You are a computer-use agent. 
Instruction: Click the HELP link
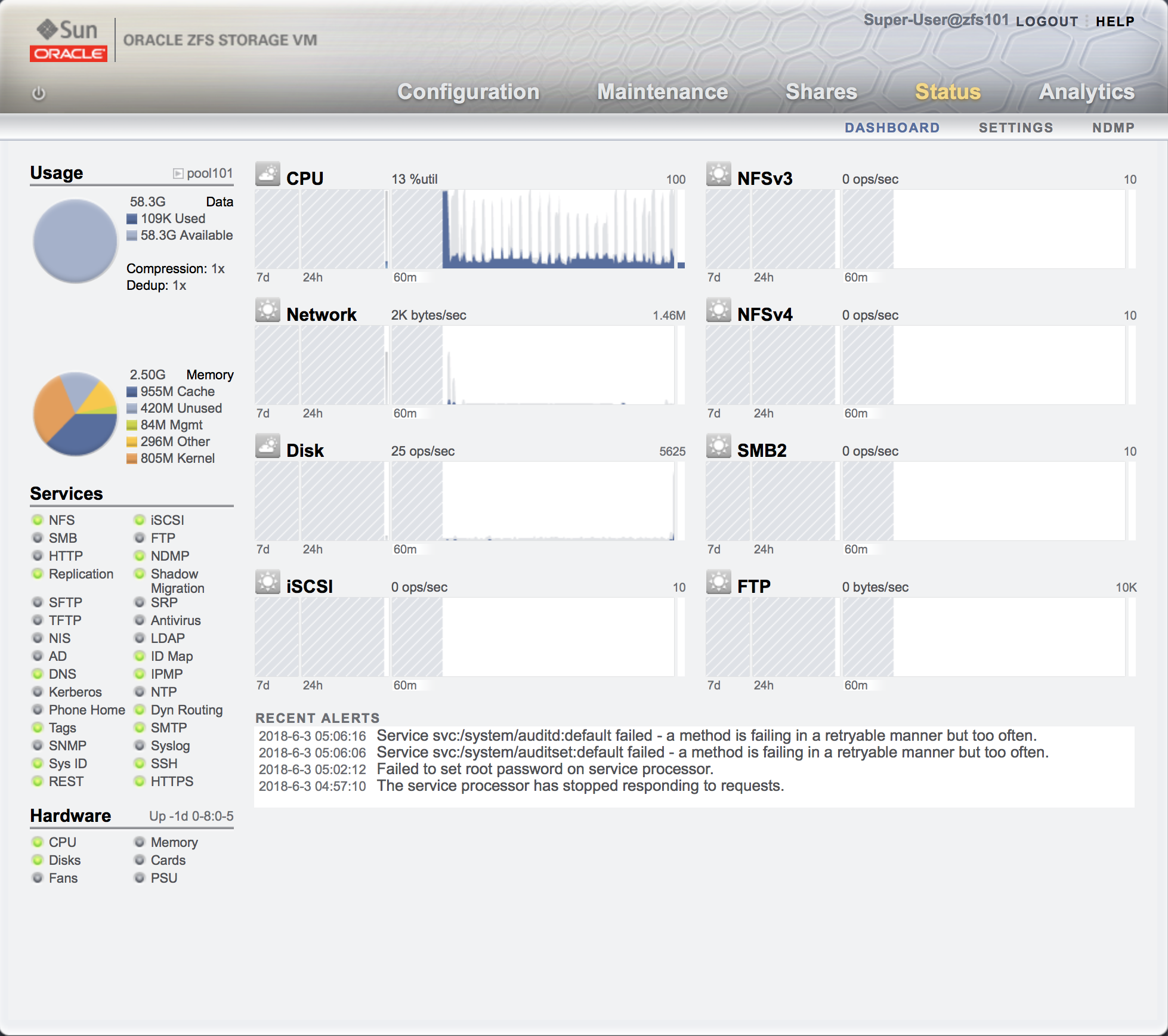click(x=1115, y=21)
